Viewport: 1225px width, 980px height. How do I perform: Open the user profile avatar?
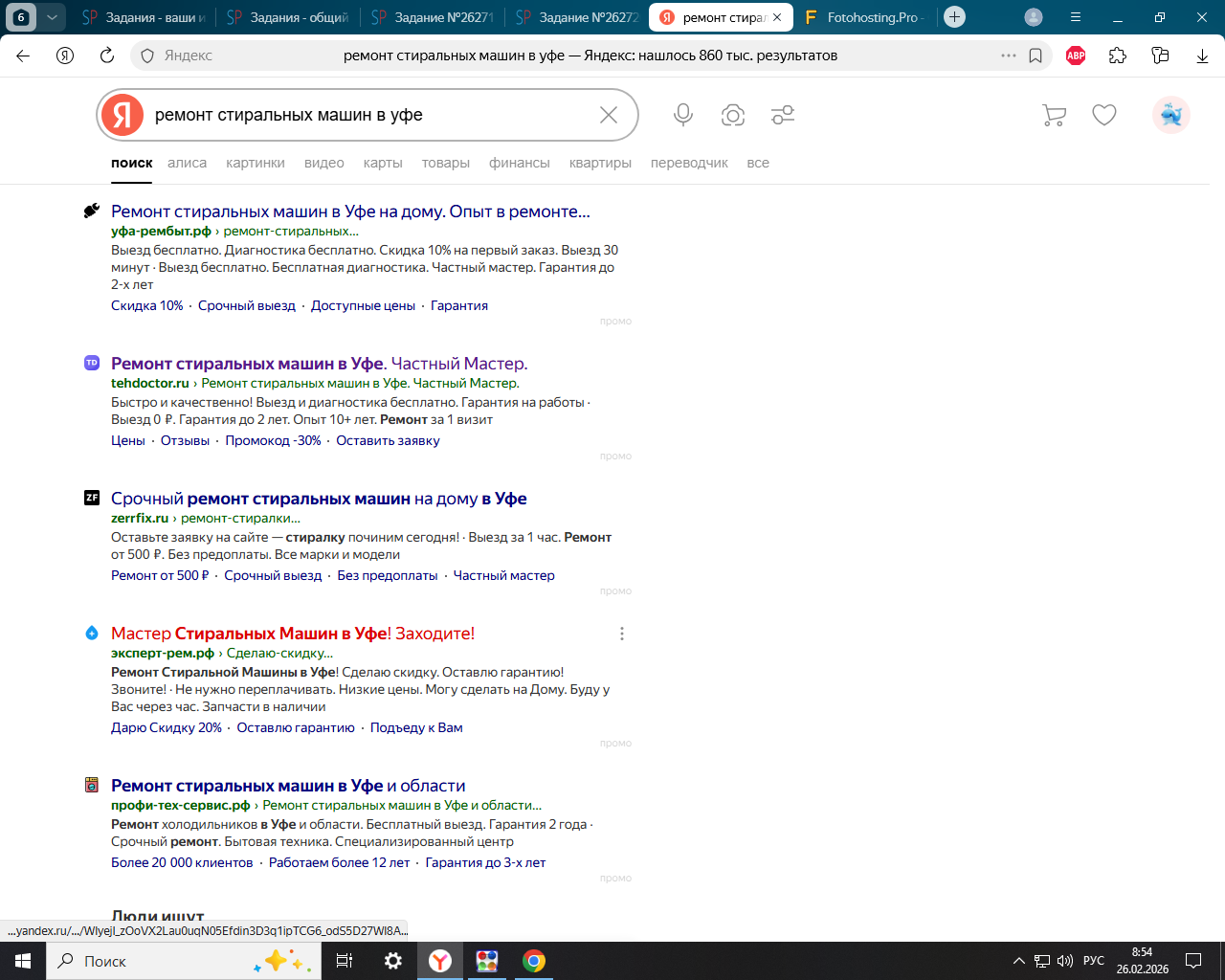pyautogui.click(x=1171, y=115)
